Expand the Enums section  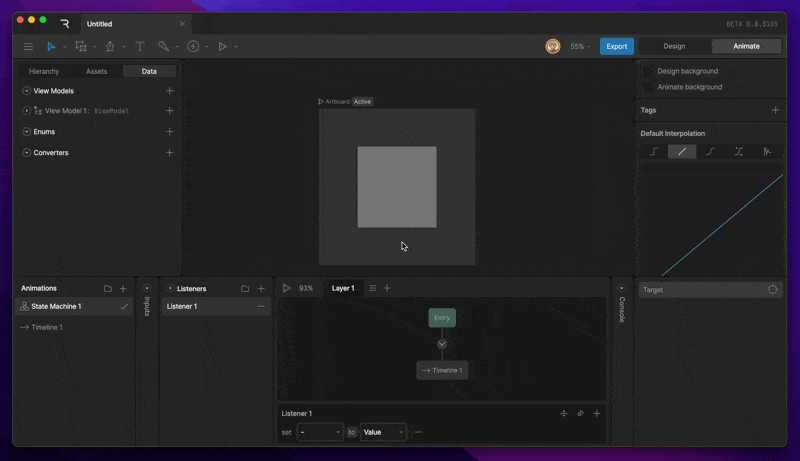click(27, 132)
